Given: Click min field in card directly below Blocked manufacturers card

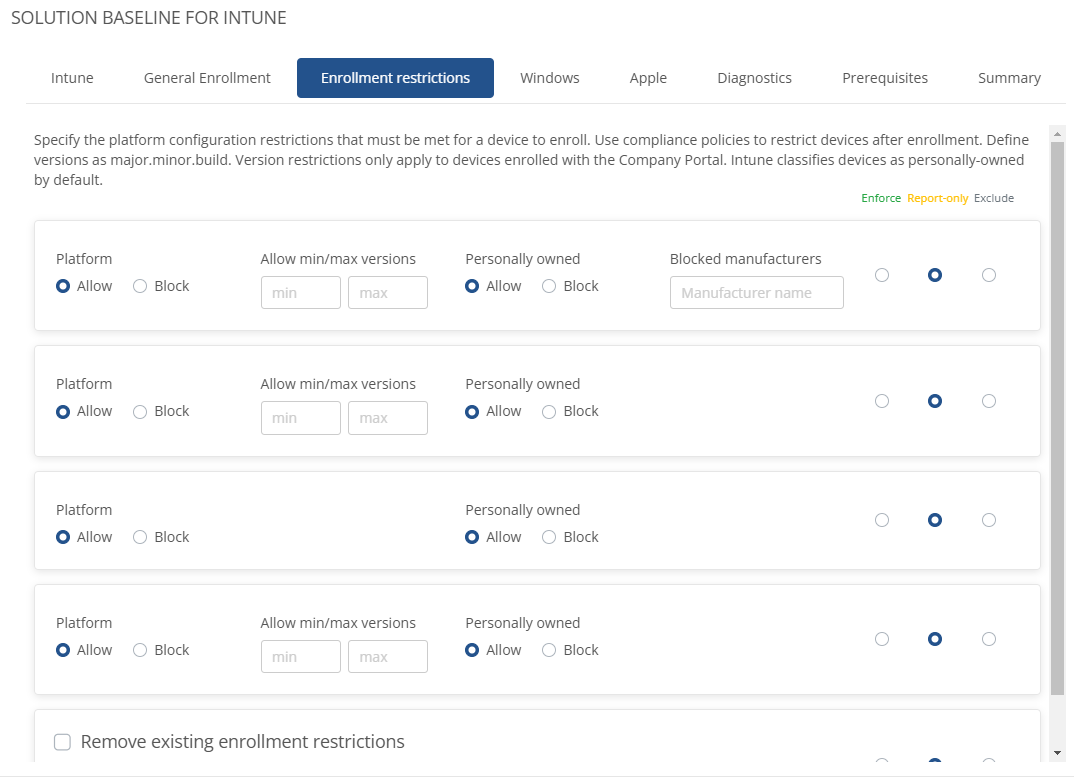Looking at the screenshot, I should click(301, 418).
